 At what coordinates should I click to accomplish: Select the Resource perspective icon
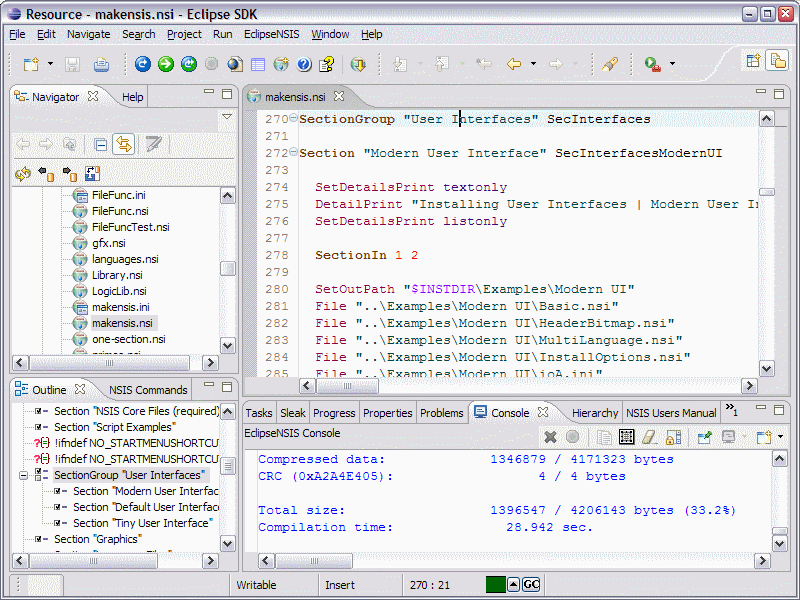pos(778,61)
